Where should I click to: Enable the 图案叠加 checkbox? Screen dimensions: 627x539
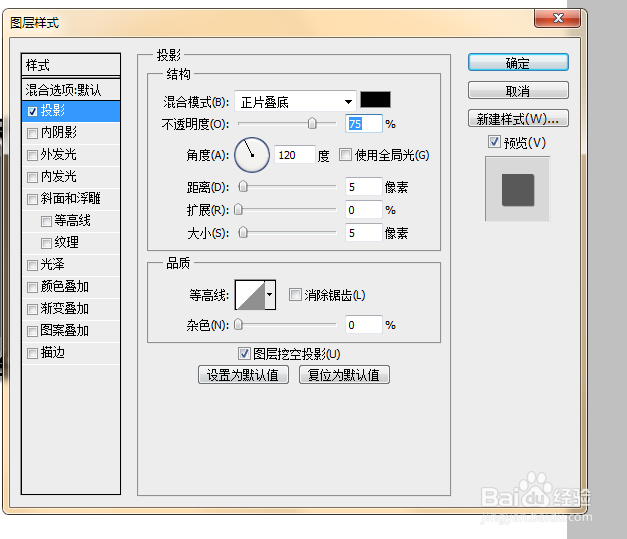pyautogui.click(x=32, y=331)
